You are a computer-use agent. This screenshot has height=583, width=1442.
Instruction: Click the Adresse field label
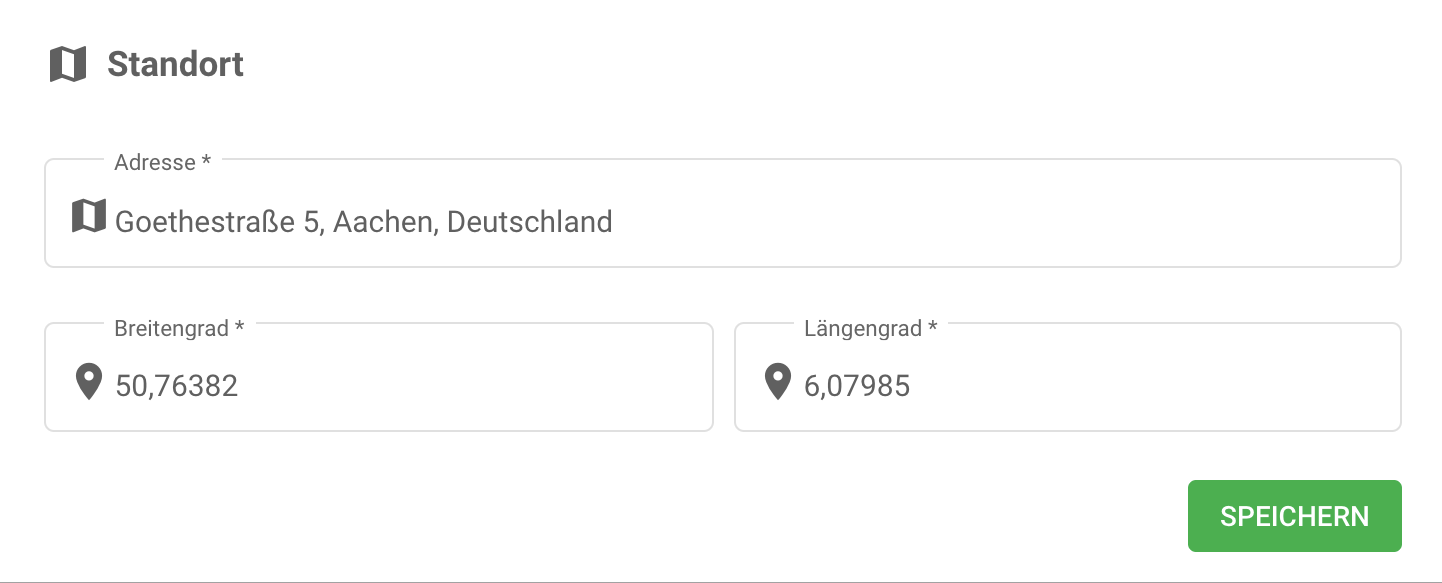(x=155, y=163)
